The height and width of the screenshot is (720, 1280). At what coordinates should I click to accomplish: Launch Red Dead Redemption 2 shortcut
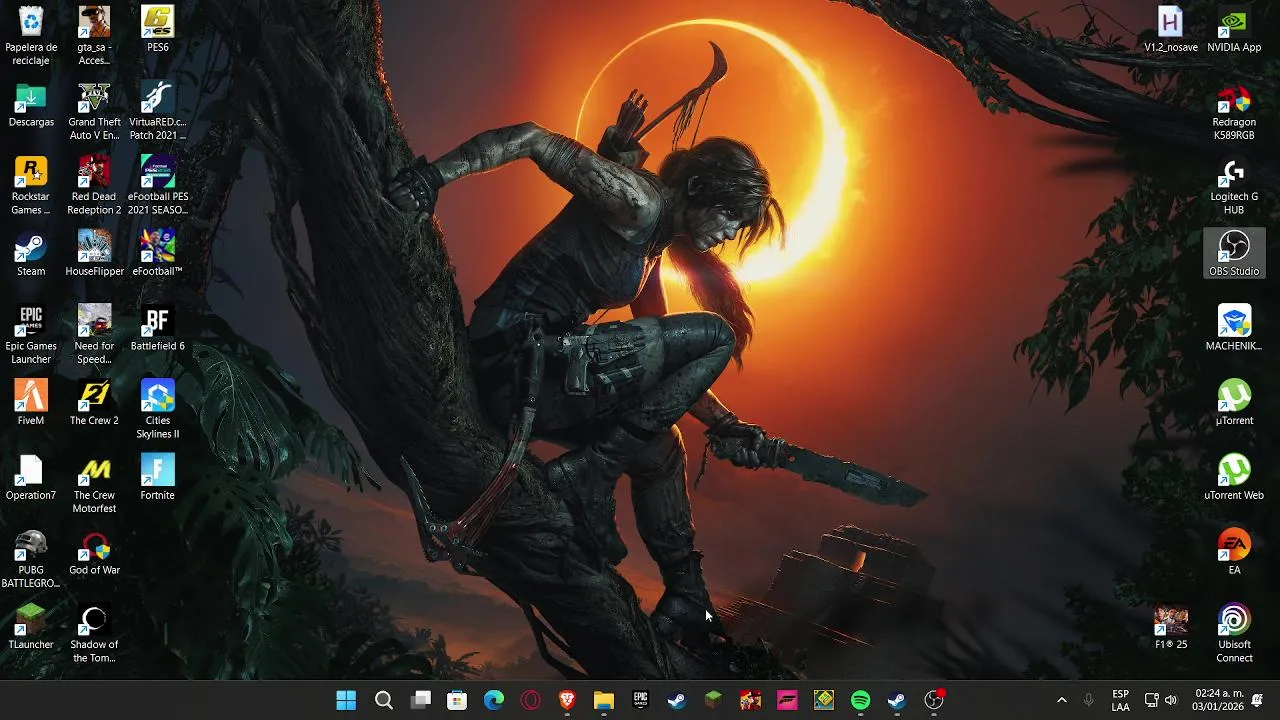pyautogui.click(x=94, y=185)
